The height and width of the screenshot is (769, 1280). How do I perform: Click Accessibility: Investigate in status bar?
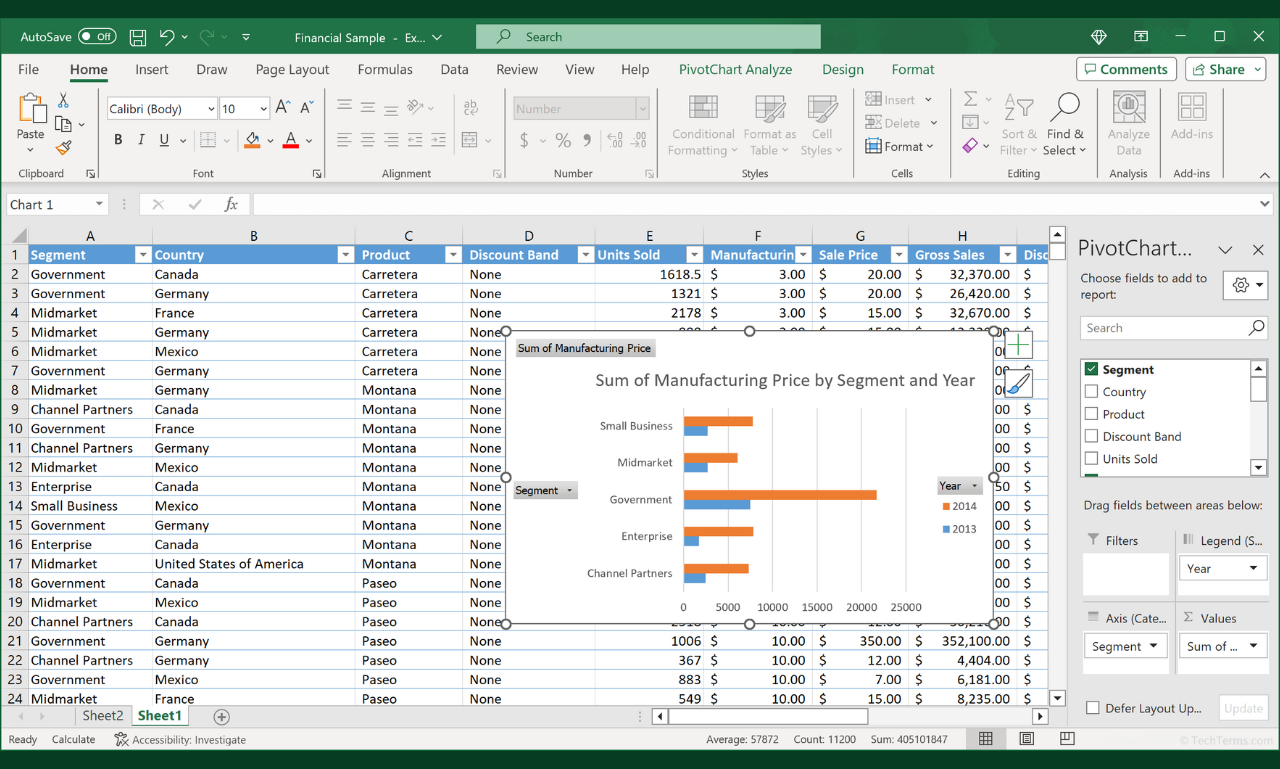tap(180, 740)
